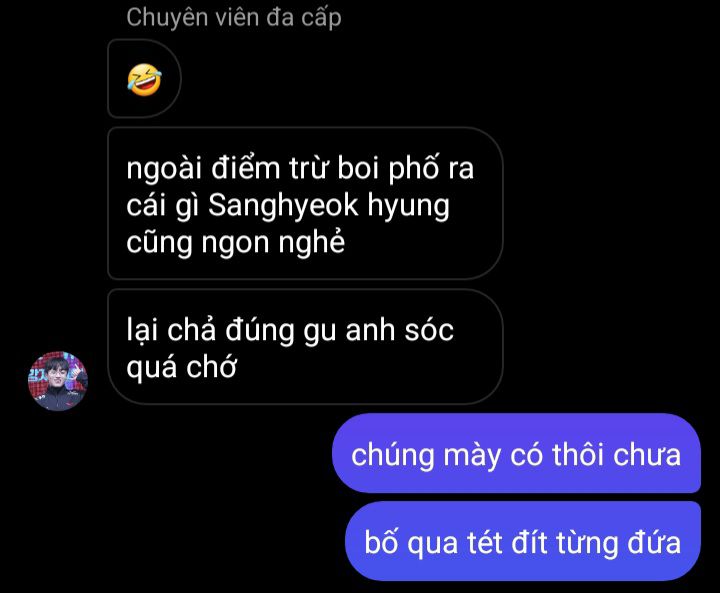The height and width of the screenshot is (593, 720).
Task: Tap the laughing emoji in first message
Action: click(144, 79)
